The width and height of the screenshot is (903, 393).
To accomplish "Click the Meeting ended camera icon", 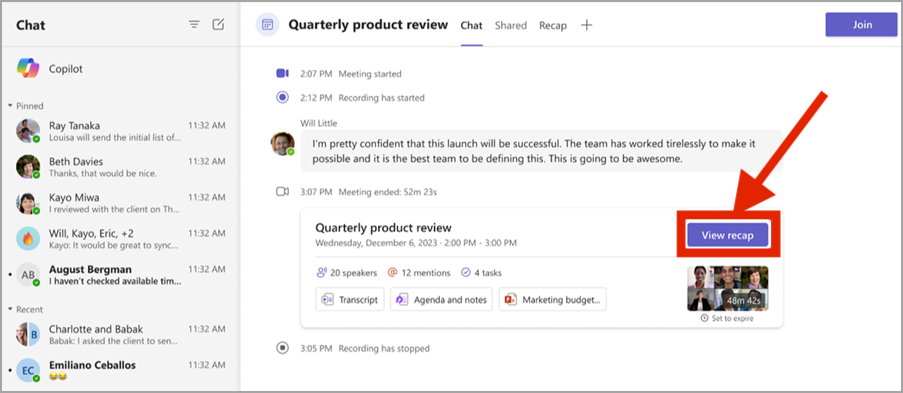I will point(282,191).
